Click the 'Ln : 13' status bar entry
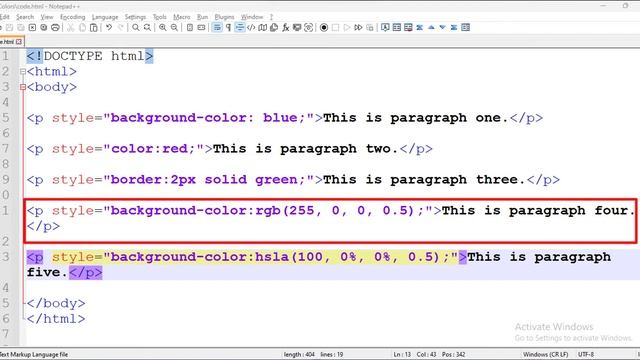Screen dimensions: 640x360 pos(402,354)
